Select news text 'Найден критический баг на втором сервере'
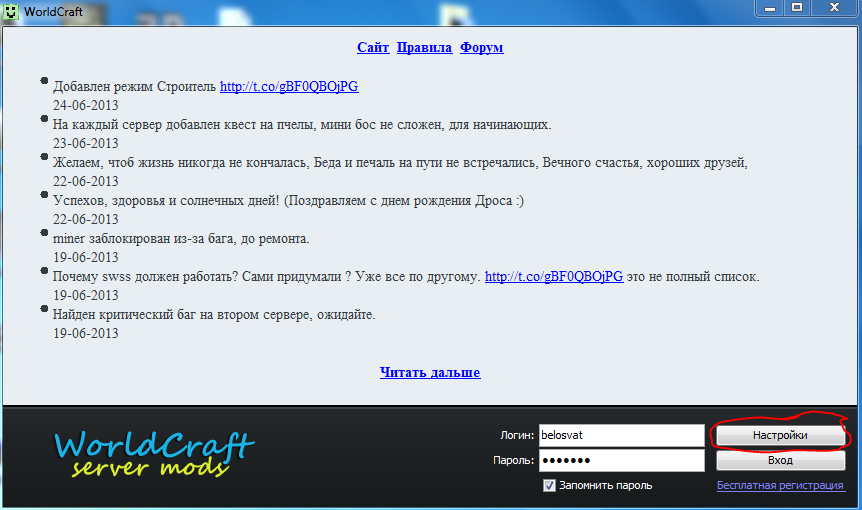 click(x=183, y=314)
